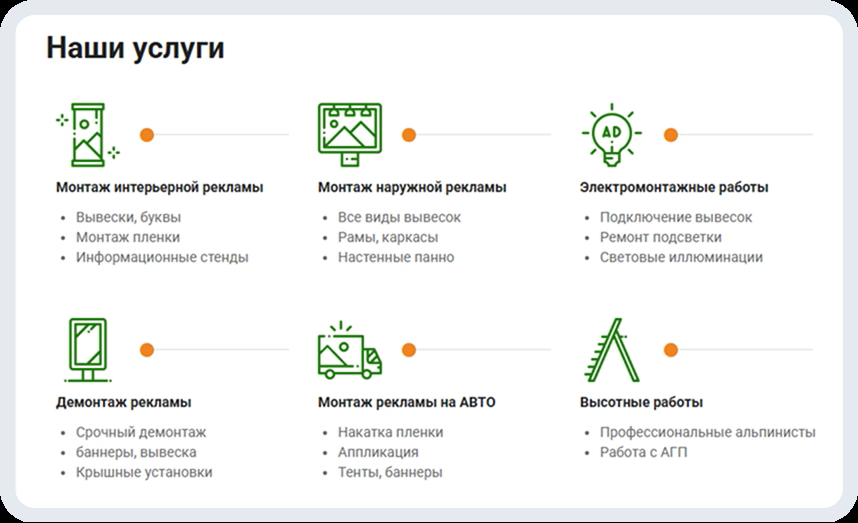The image size is (858, 523).
Task: Open Монтаж наружной рекламы heading
Action: coord(412,187)
